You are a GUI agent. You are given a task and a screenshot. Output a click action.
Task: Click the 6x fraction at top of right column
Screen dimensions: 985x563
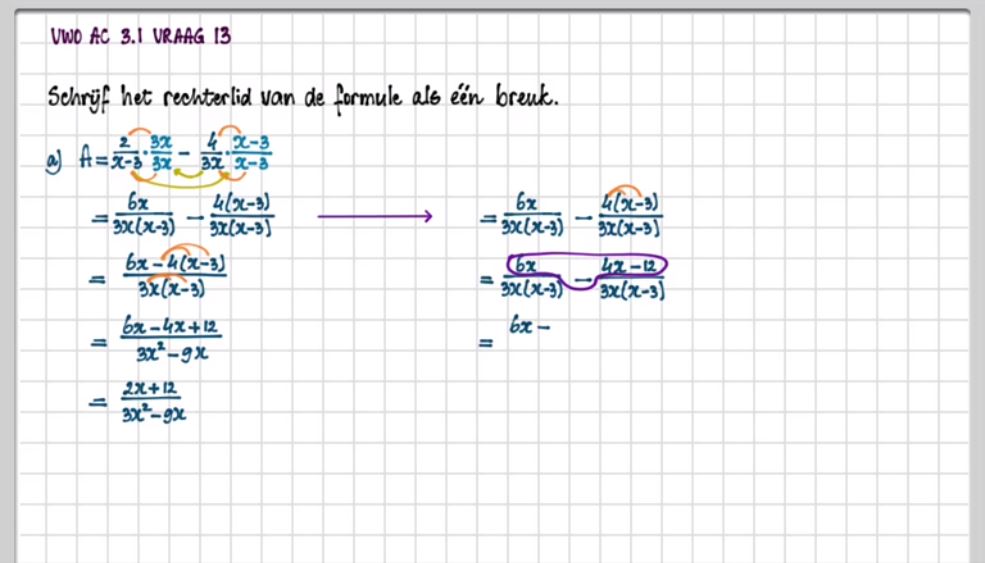coord(528,215)
